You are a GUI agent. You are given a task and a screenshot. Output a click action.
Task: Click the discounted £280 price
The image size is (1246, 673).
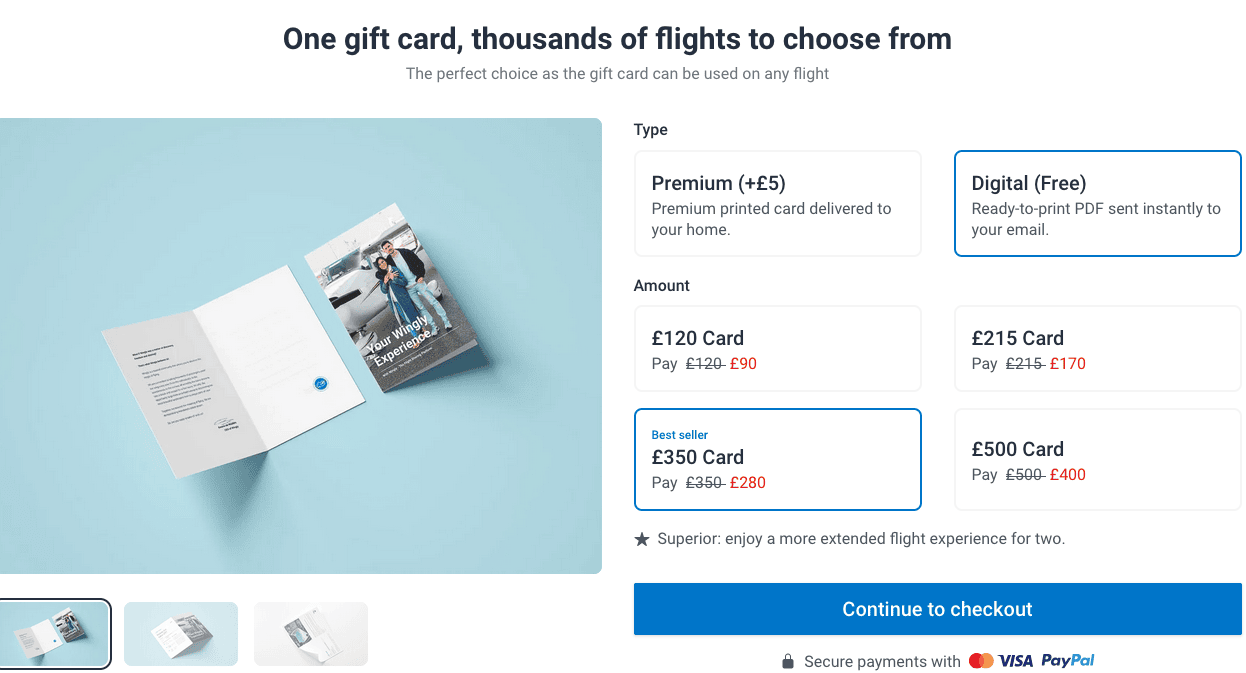coord(747,483)
